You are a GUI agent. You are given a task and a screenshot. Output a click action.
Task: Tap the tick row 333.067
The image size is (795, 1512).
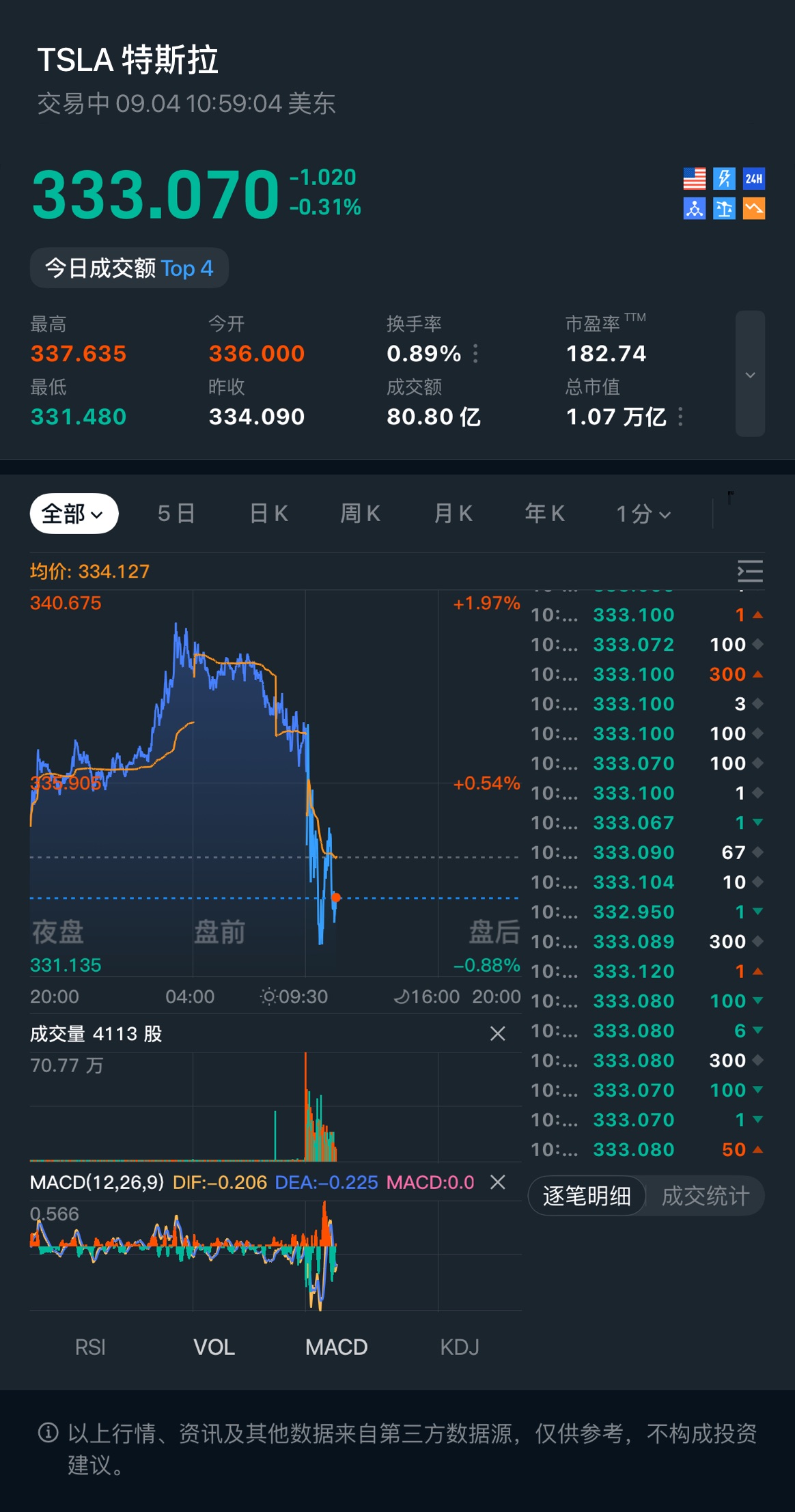[x=647, y=822]
